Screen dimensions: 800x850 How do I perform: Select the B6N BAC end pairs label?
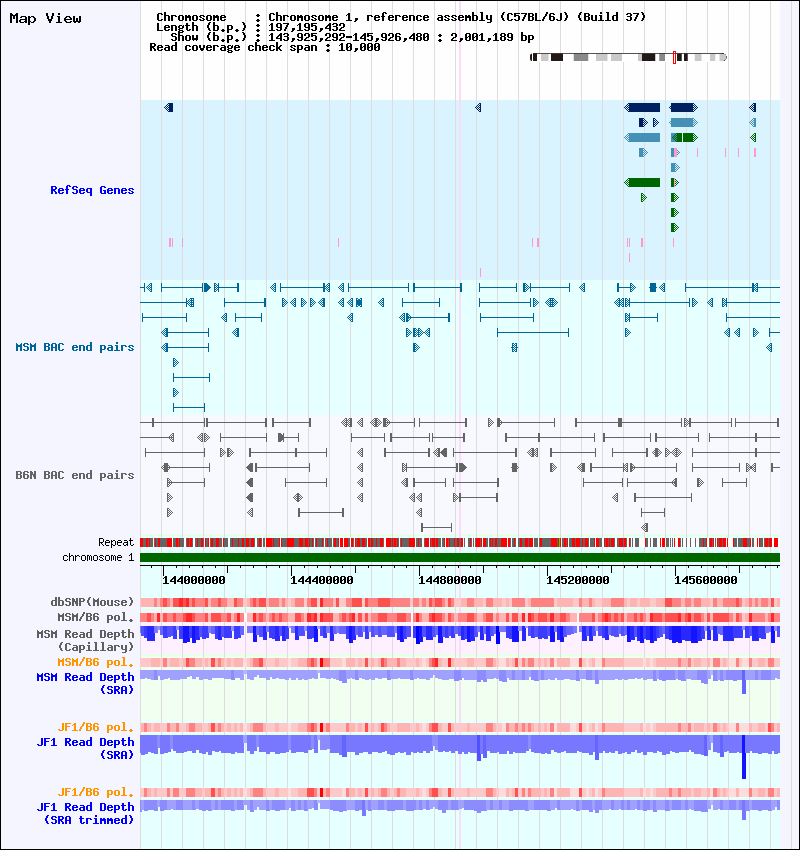[x=75, y=475]
